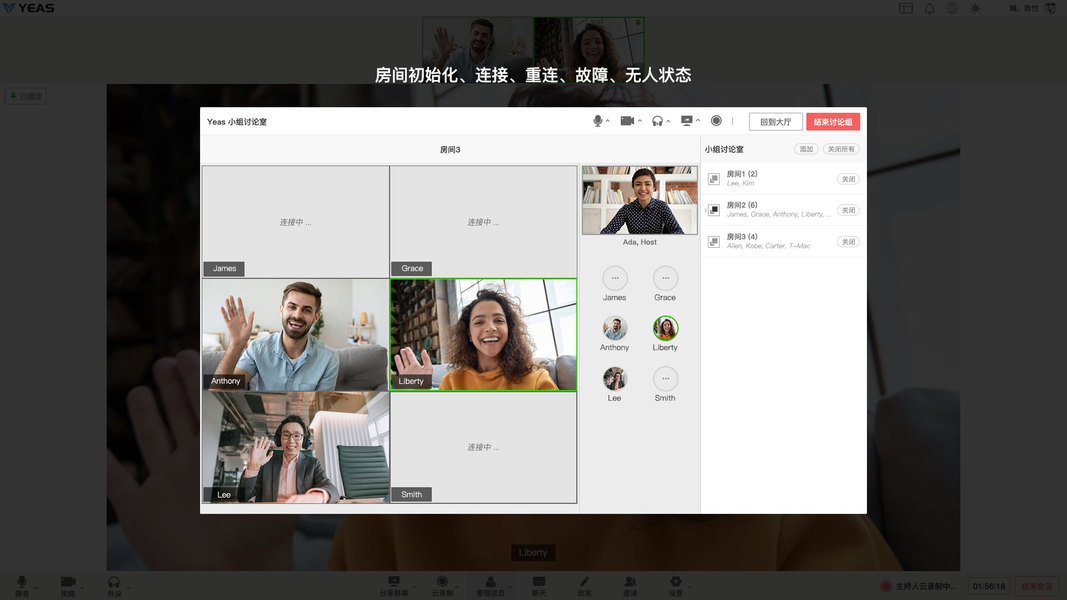This screenshot has width=1067, height=600.
Task: Click 云录制 cloud record icon in bottom bar
Action: point(442,581)
